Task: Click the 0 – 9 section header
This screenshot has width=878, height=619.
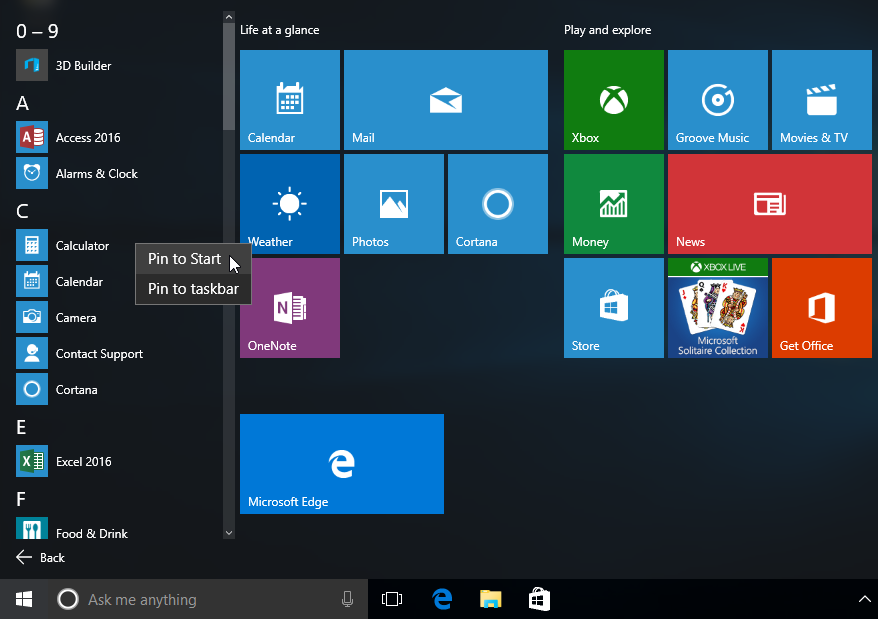Action: click(37, 31)
